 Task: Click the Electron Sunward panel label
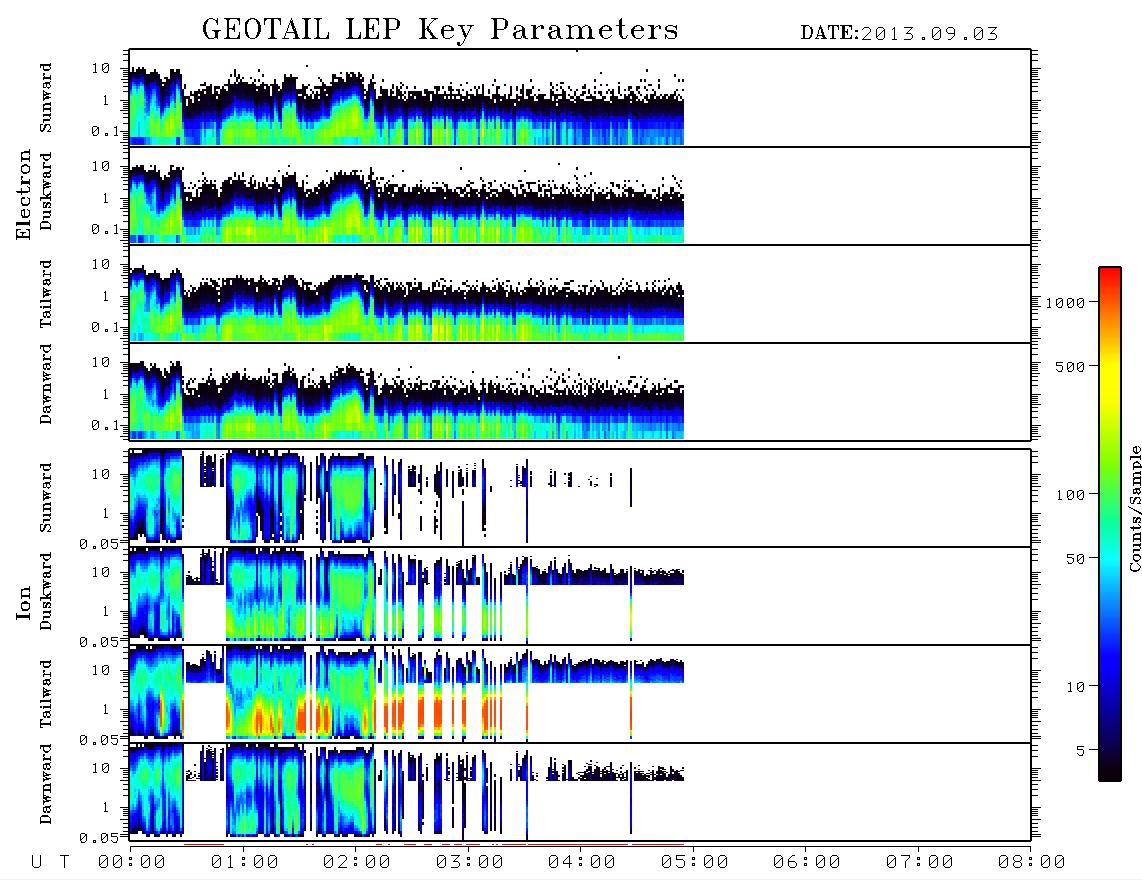[46, 98]
